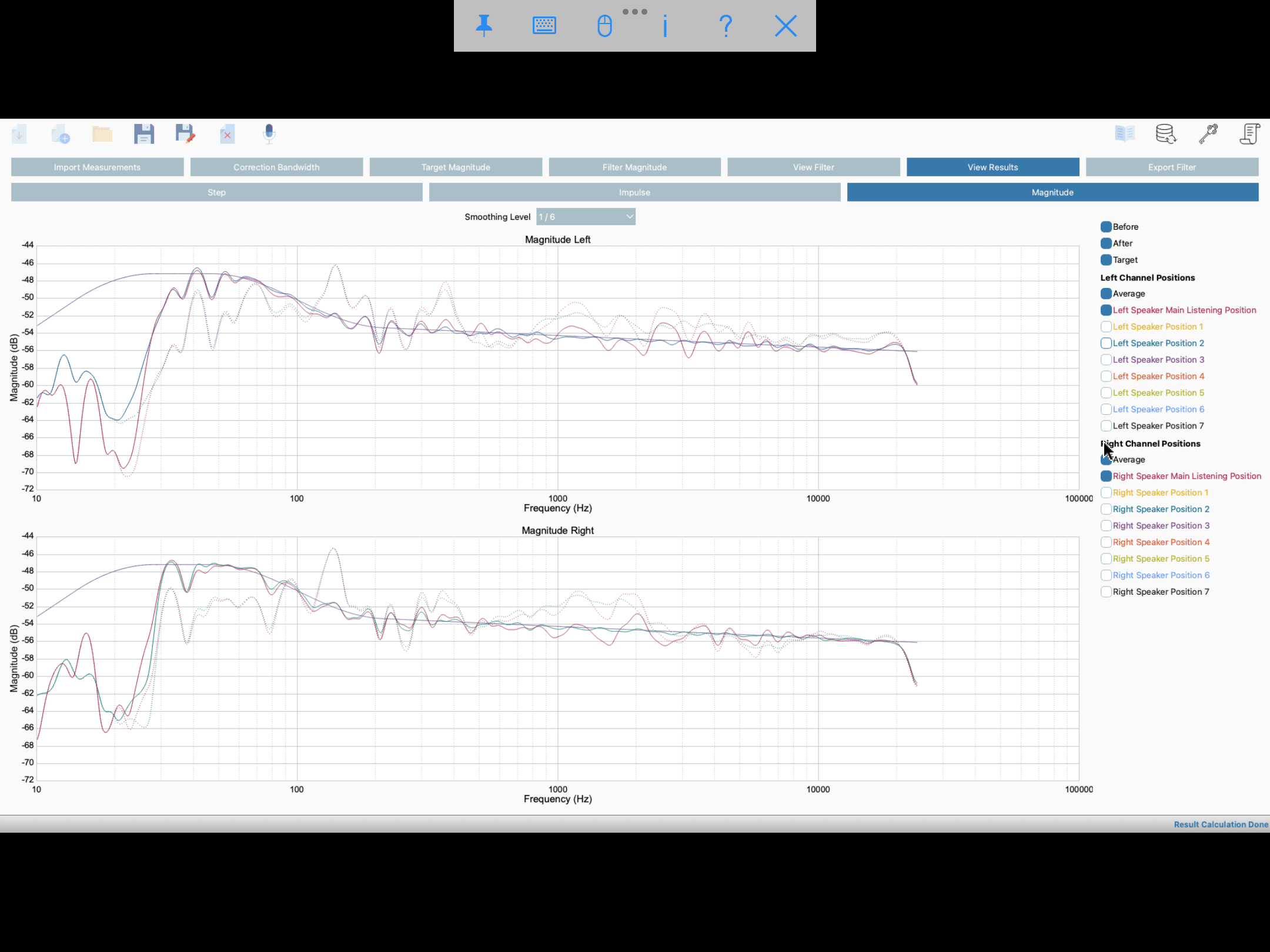Switch to View Filter tab
Image resolution: width=1270 pixels, height=952 pixels.
814,167
